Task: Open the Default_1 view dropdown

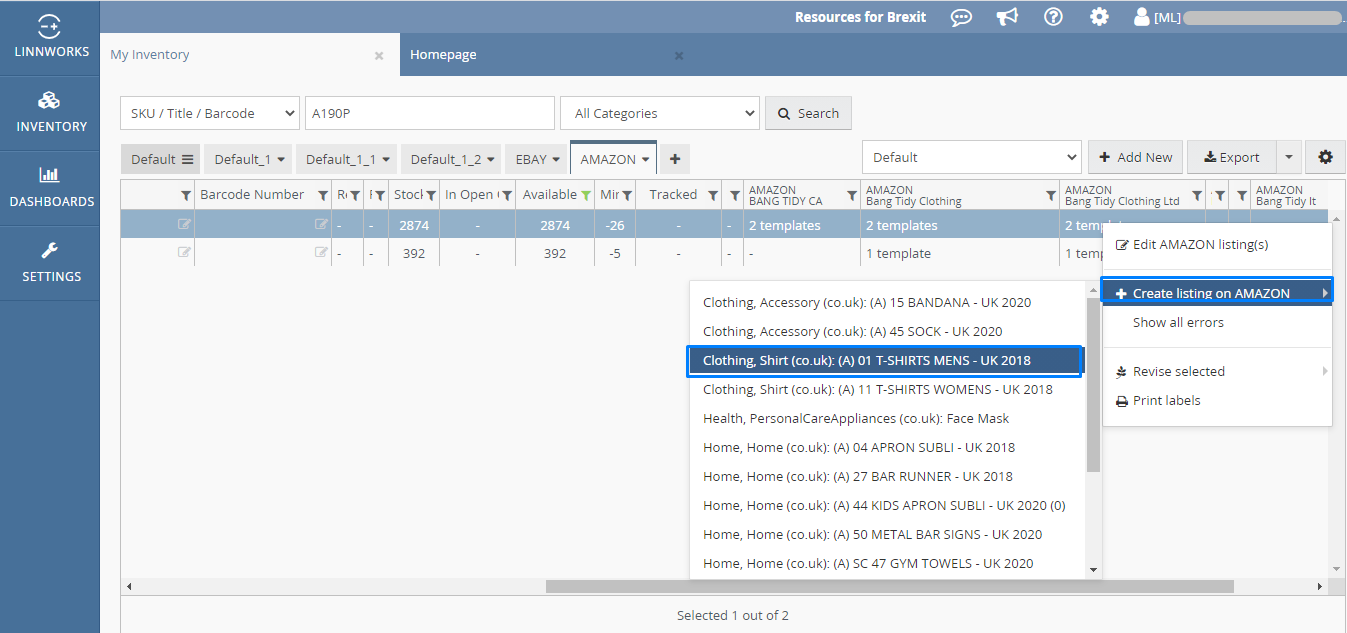Action: pos(282,160)
